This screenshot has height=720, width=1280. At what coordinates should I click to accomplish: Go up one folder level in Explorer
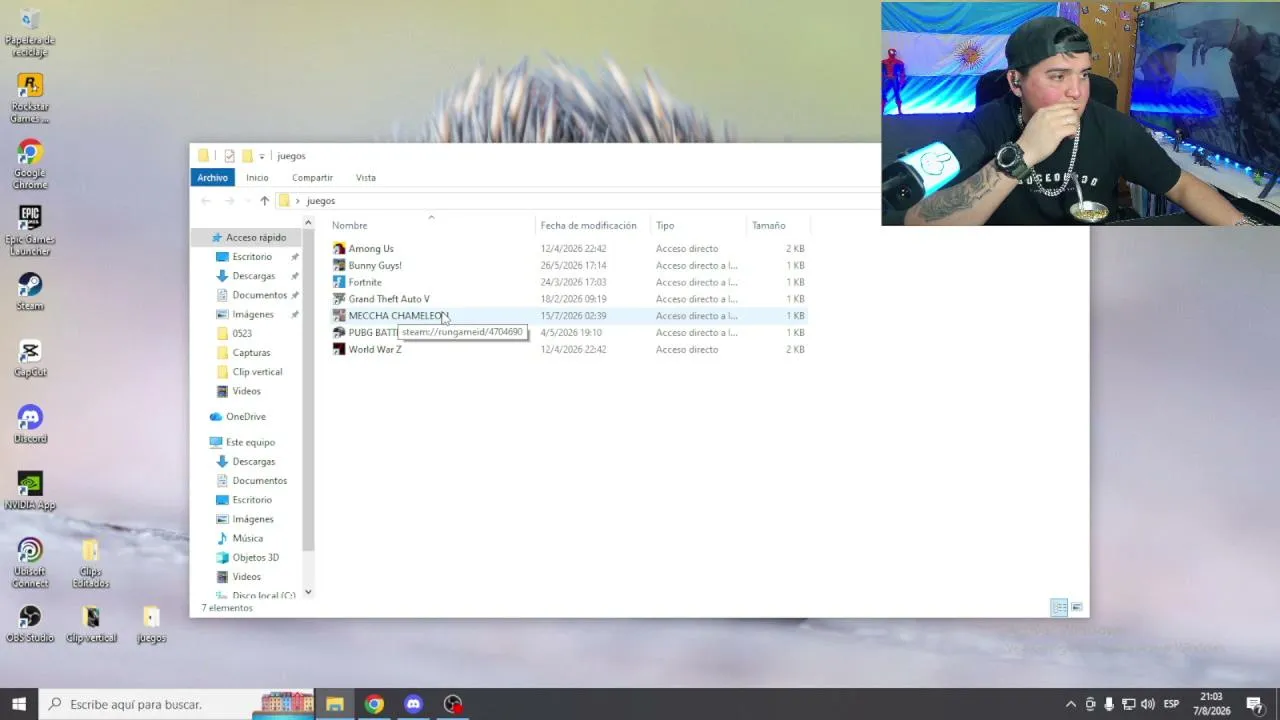point(264,201)
